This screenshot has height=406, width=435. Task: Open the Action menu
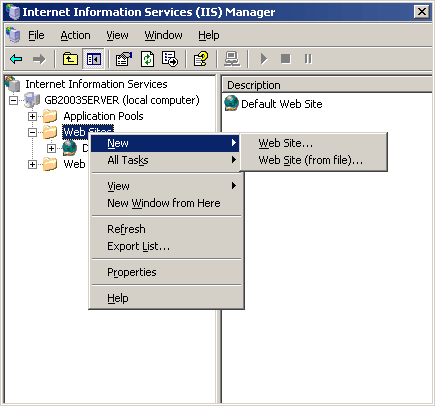[75, 35]
